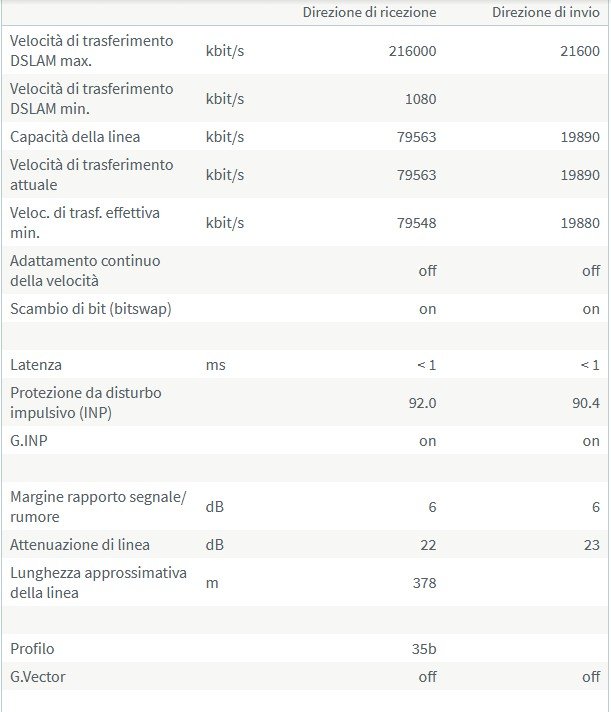Select the "Adattamento continuo della velocità" label

click(x=84, y=271)
